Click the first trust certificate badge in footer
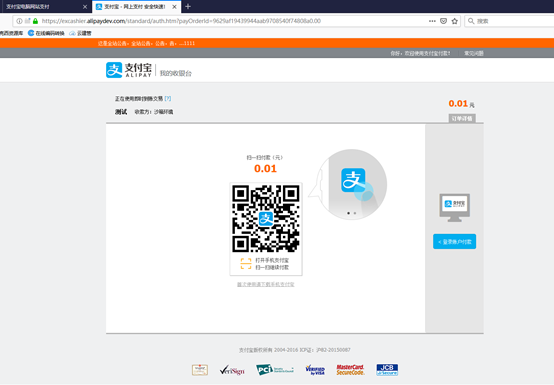 coord(200,370)
